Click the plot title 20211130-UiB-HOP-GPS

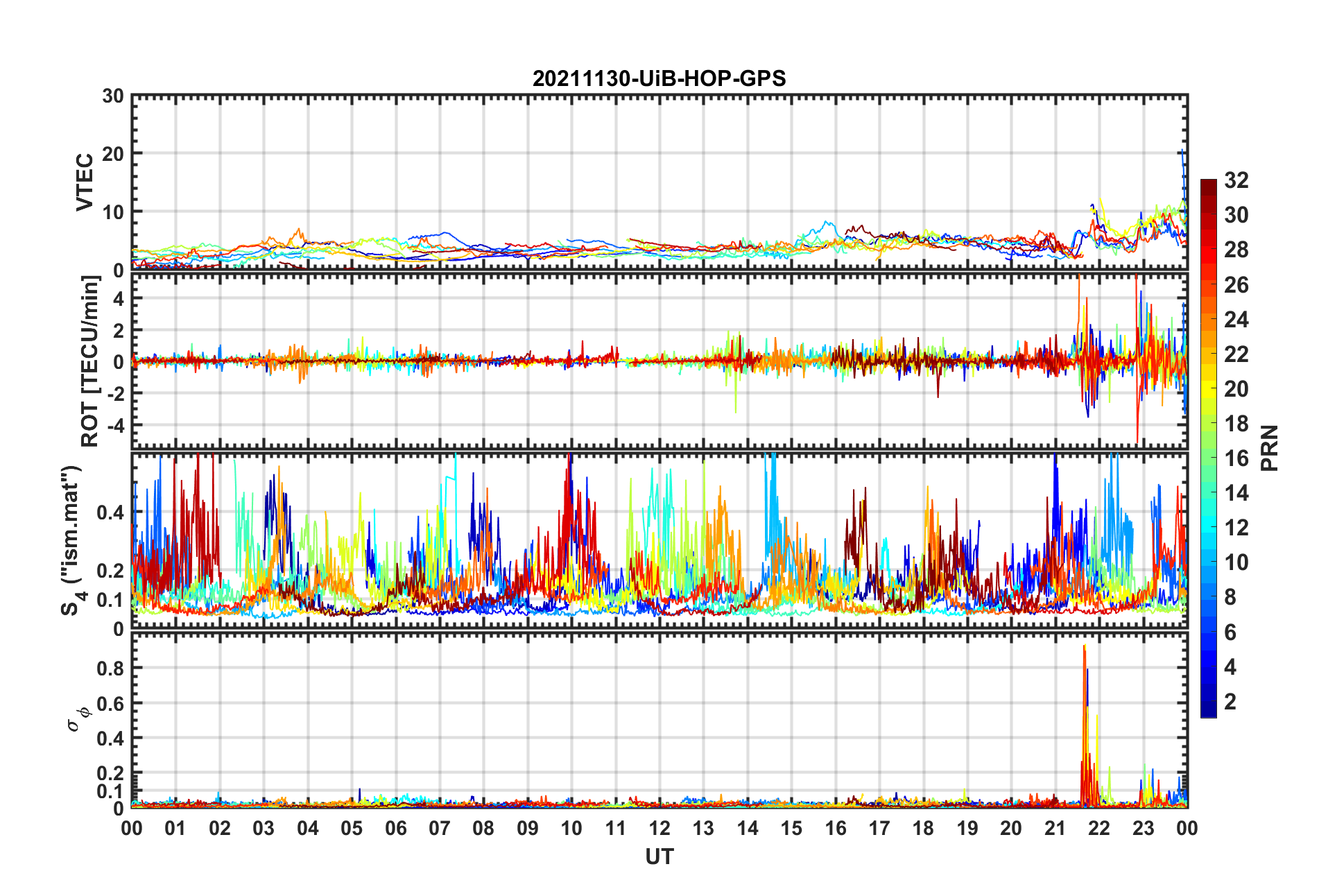[x=659, y=78]
